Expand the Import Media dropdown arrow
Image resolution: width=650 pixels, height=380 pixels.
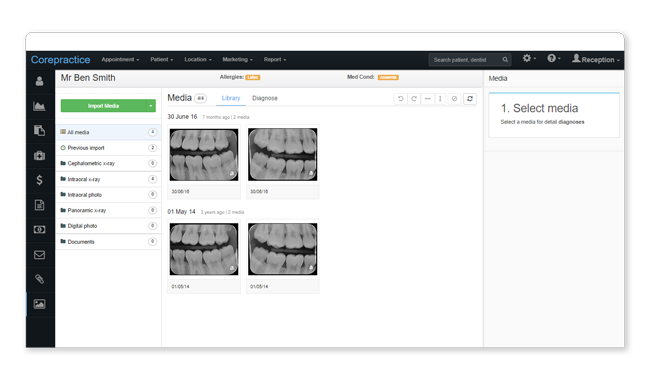tap(150, 106)
